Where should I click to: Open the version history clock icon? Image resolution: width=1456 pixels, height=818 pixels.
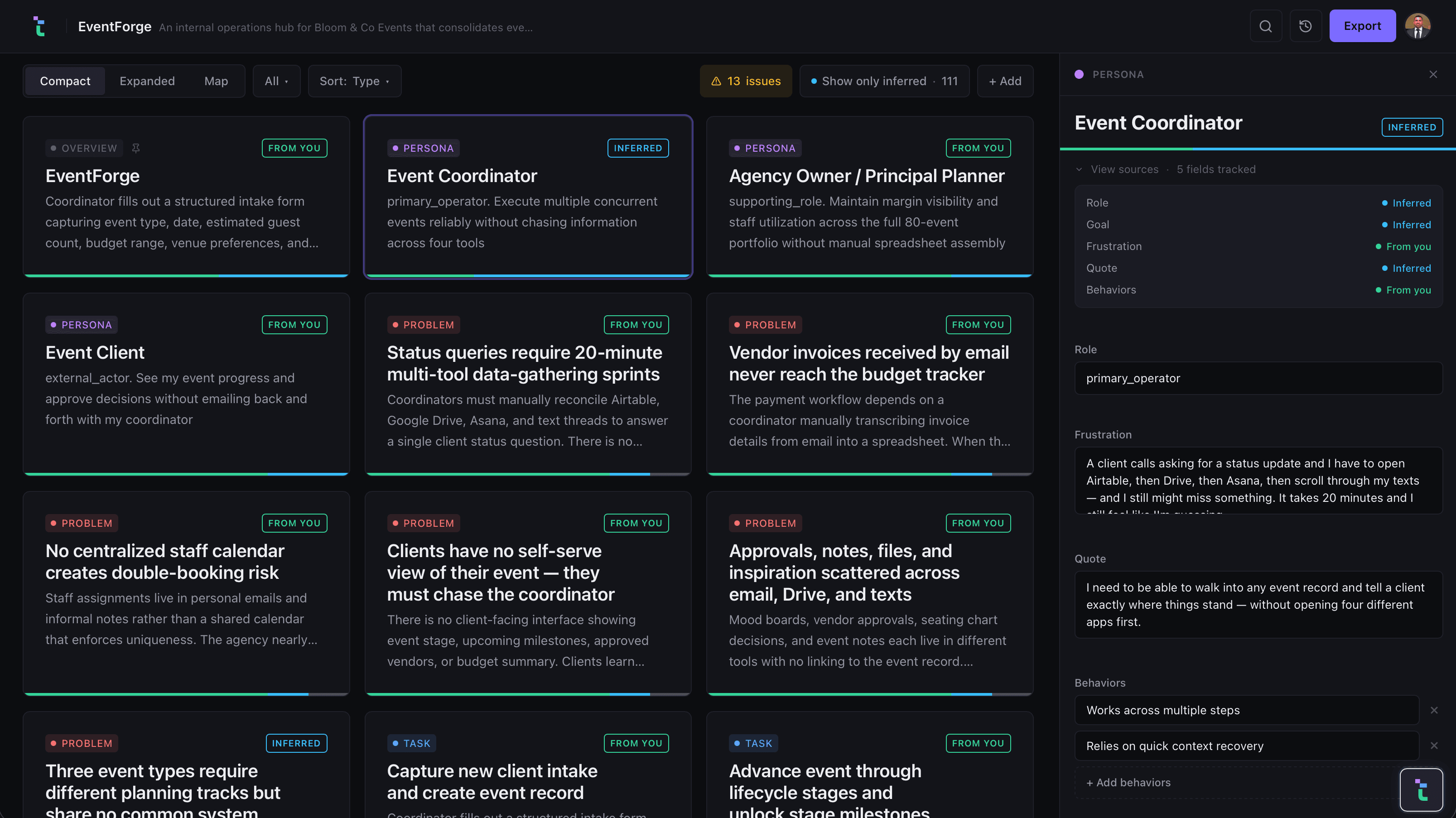[x=1305, y=26]
